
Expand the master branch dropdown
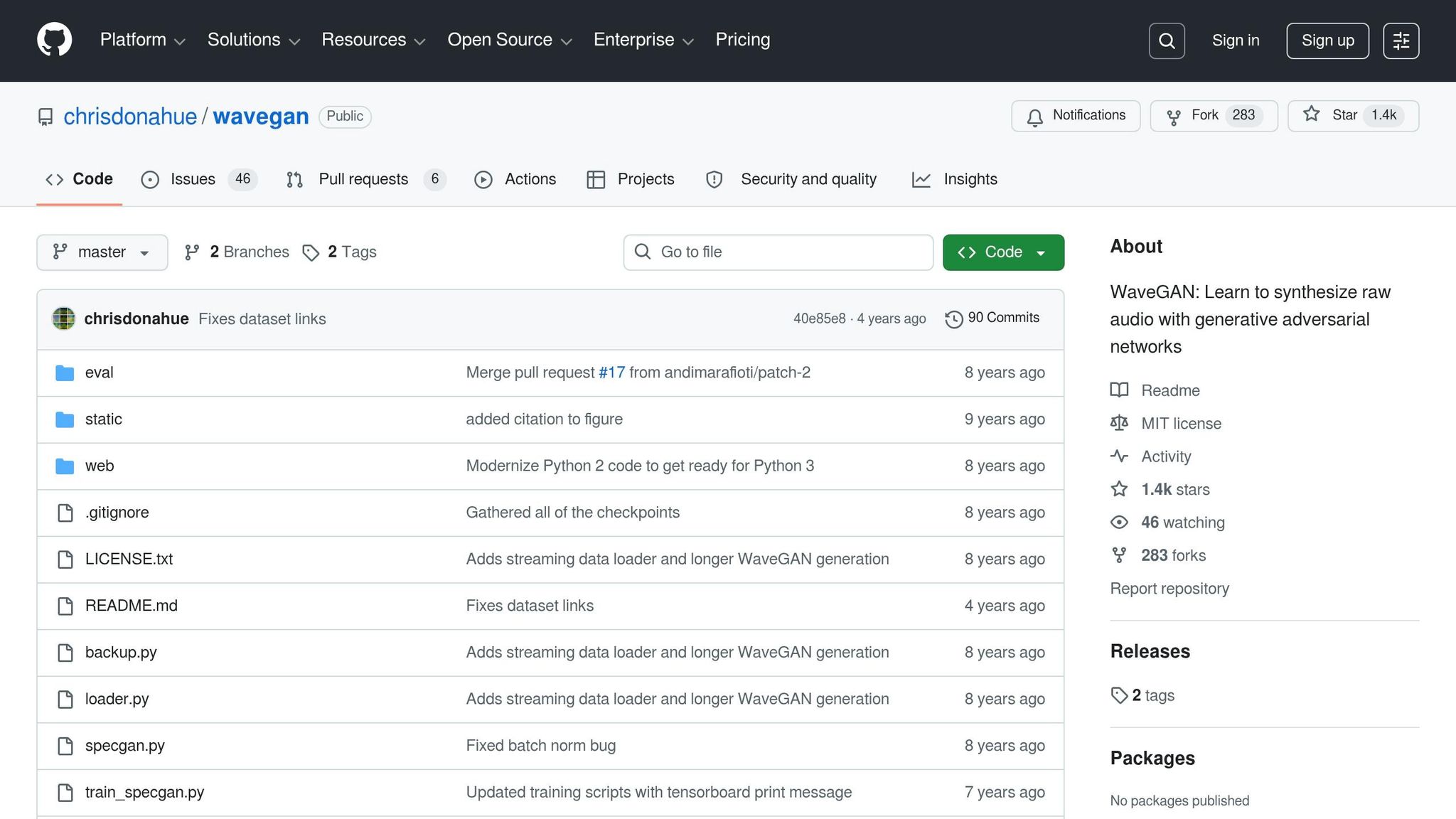point(102,252)
